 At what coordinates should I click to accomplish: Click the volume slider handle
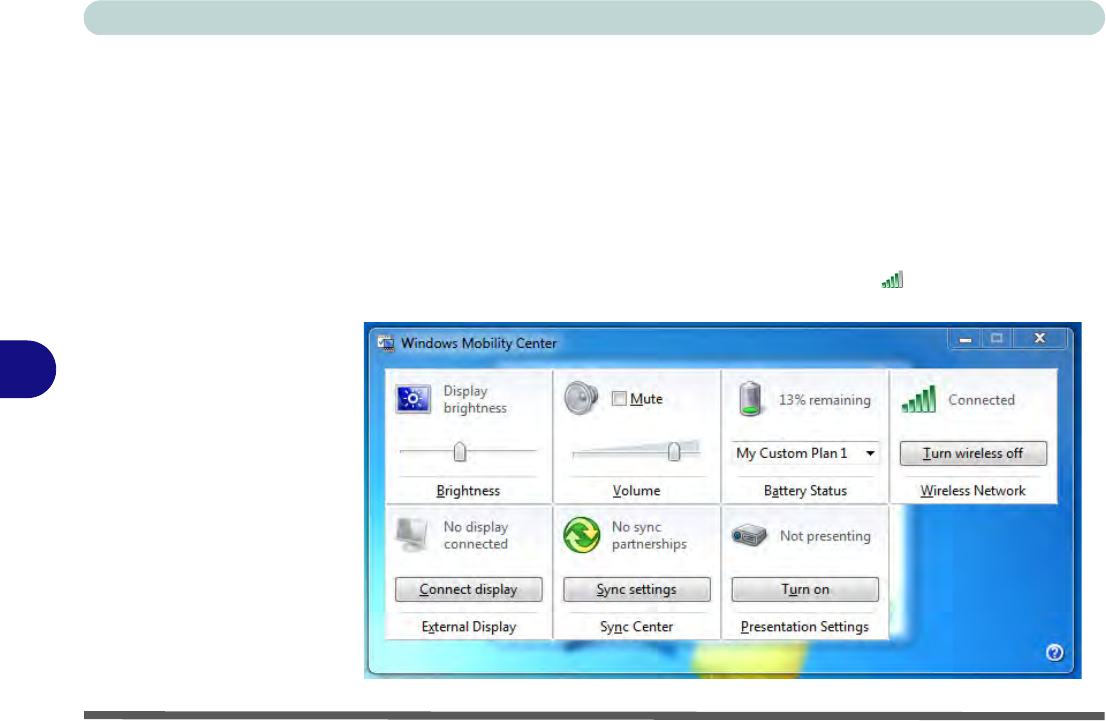click(674, 452)
